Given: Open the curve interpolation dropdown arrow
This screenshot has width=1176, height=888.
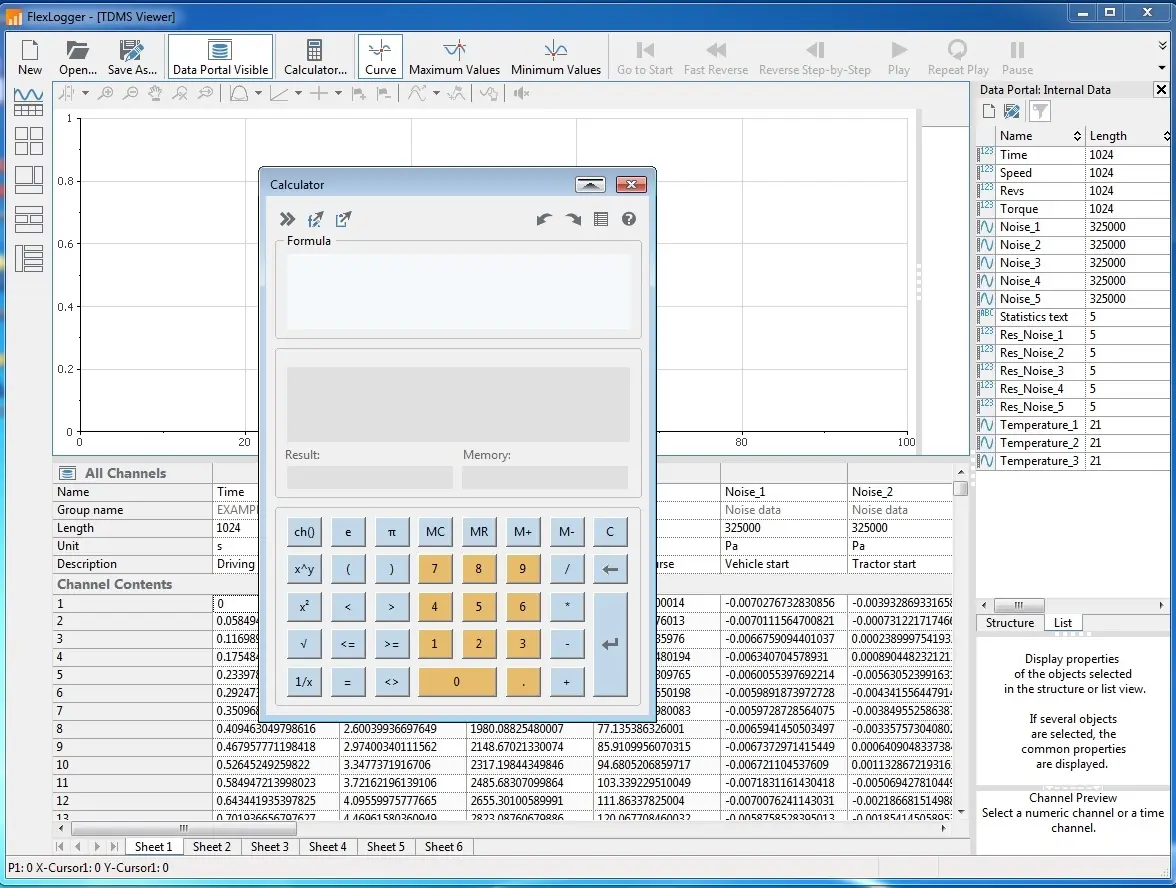Looking at the screenshot, I should click(436, 93).
